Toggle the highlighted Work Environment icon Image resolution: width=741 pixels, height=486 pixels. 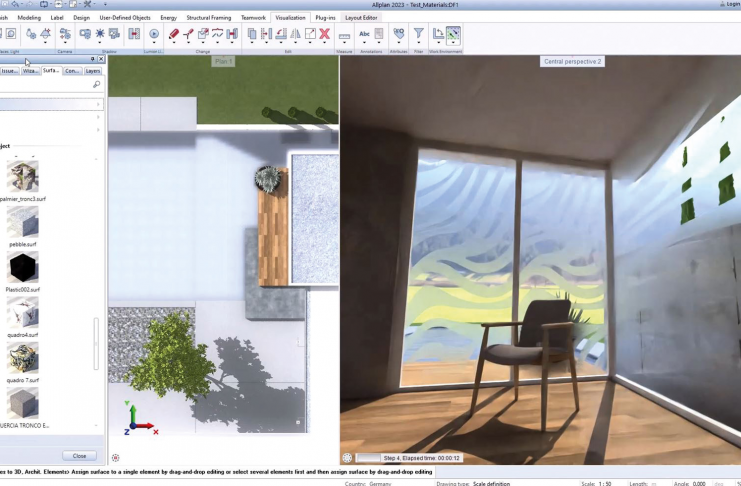pyautogui.click(x=454, y=34)
